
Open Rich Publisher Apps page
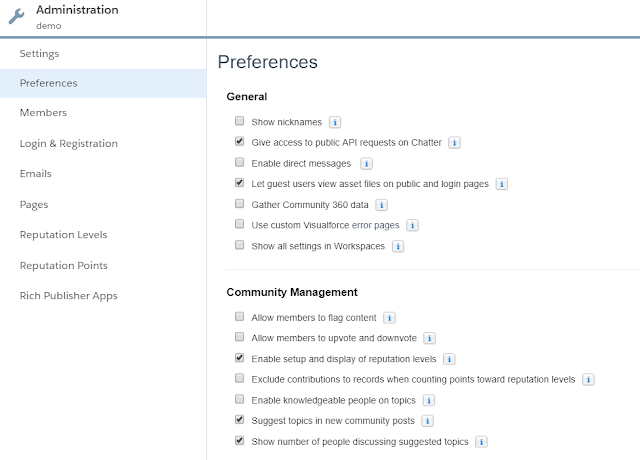[69, 295]
